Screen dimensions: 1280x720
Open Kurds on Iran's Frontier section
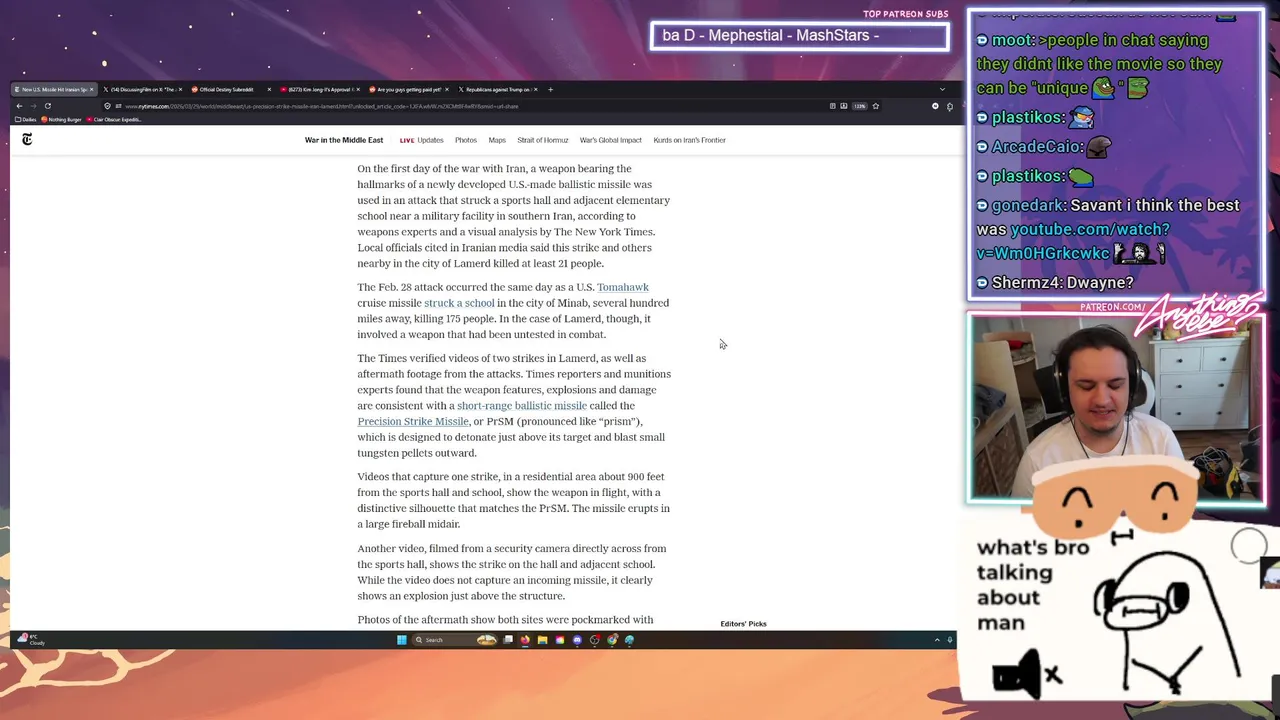coord(689,140)
